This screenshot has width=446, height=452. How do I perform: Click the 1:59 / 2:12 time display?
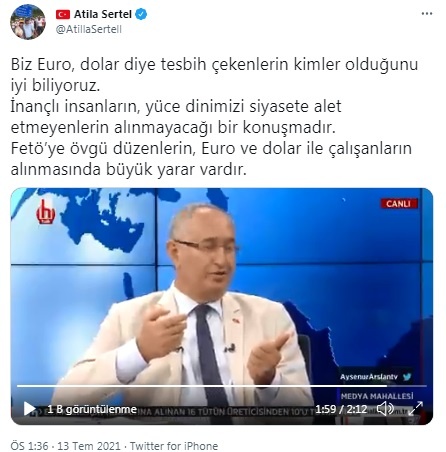click(x=341, y=409)
